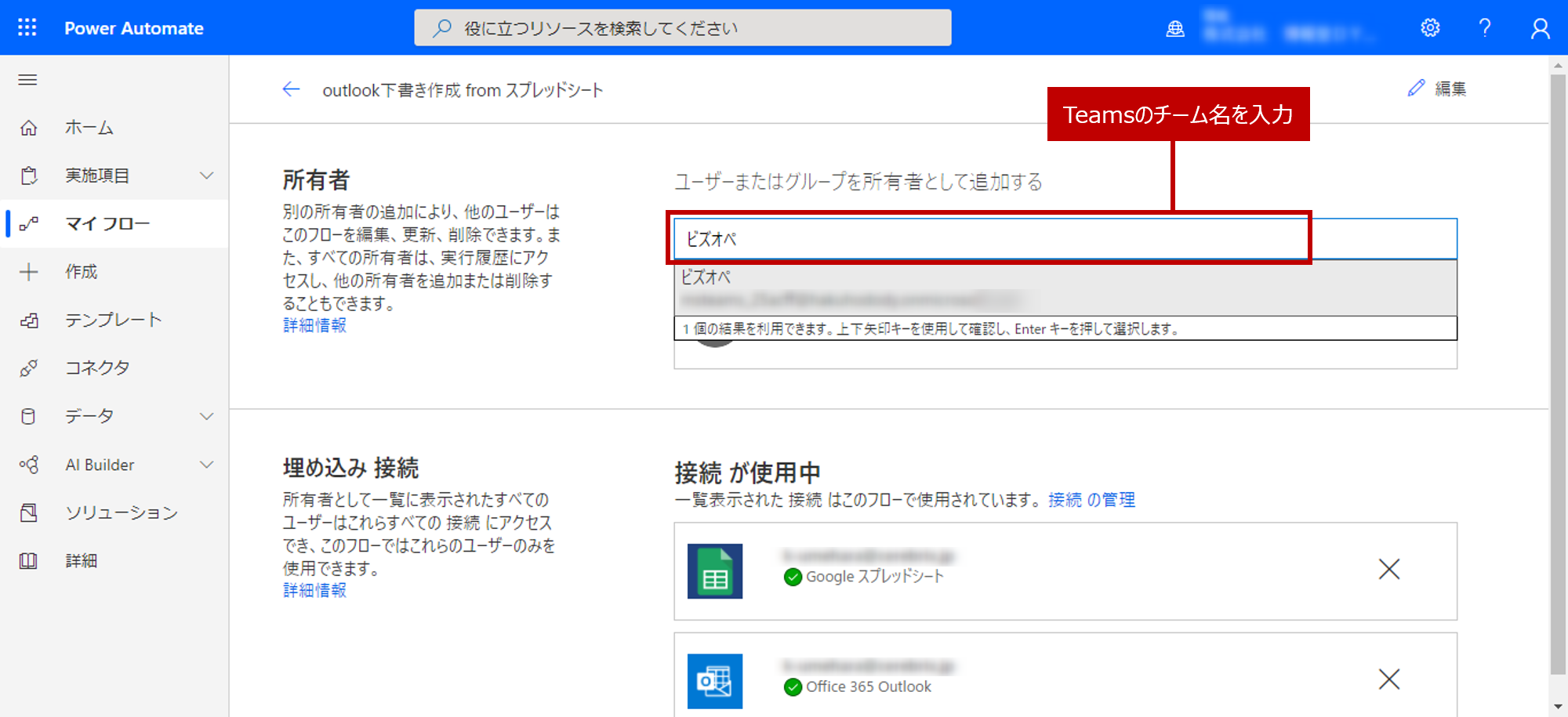Image resolution: width=1568 pixels, height=717 pixels.
Task: Expand the AI Builder chevron
Action: pyautogui.click(x=206, y=465)
